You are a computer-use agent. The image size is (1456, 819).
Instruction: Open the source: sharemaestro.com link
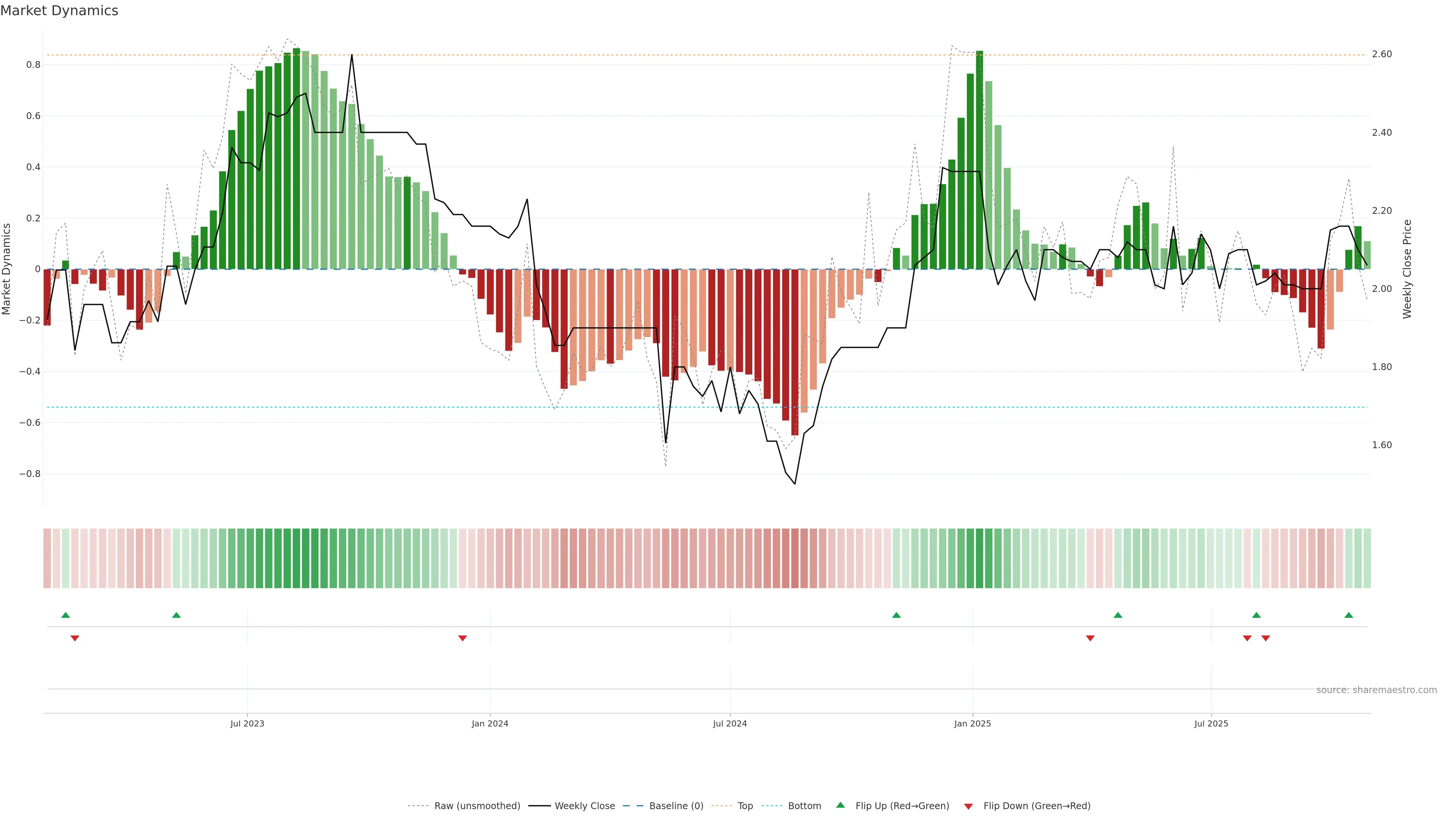click(1376, 690)
